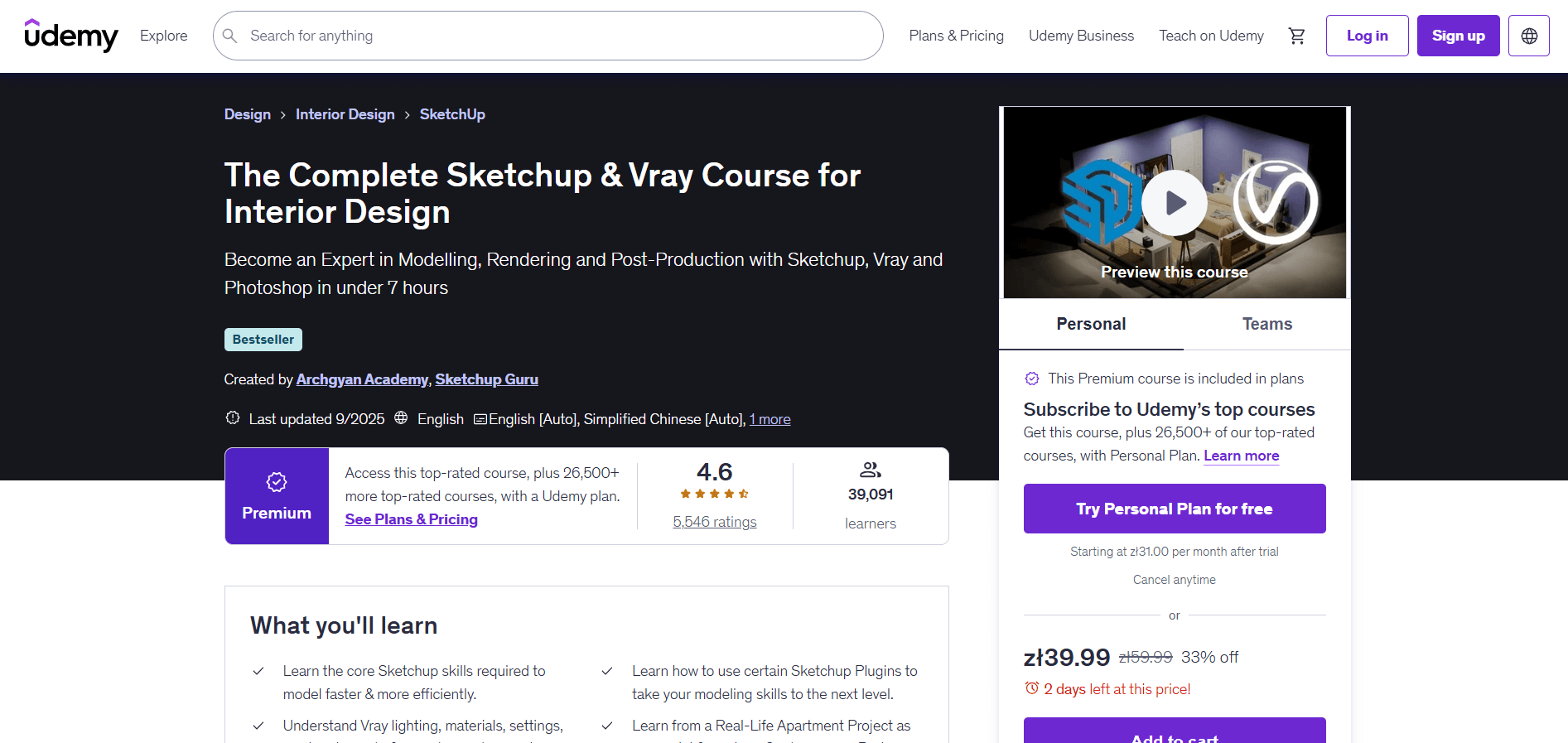Open Learn more about Personal Plan
Viewport: 1568px width, 743px height.
1241,456
